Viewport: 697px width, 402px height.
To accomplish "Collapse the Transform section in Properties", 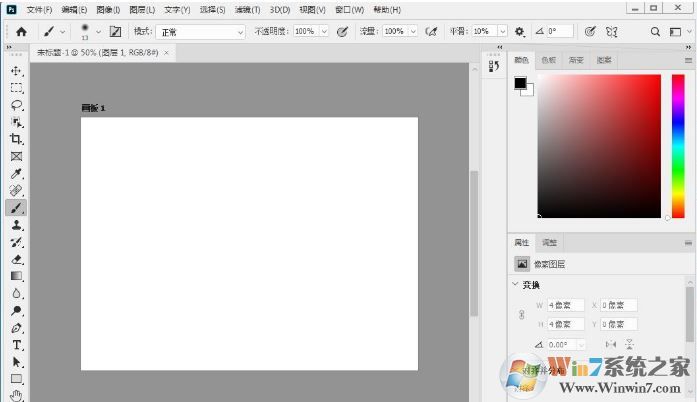I will click(x=515, y=285).
